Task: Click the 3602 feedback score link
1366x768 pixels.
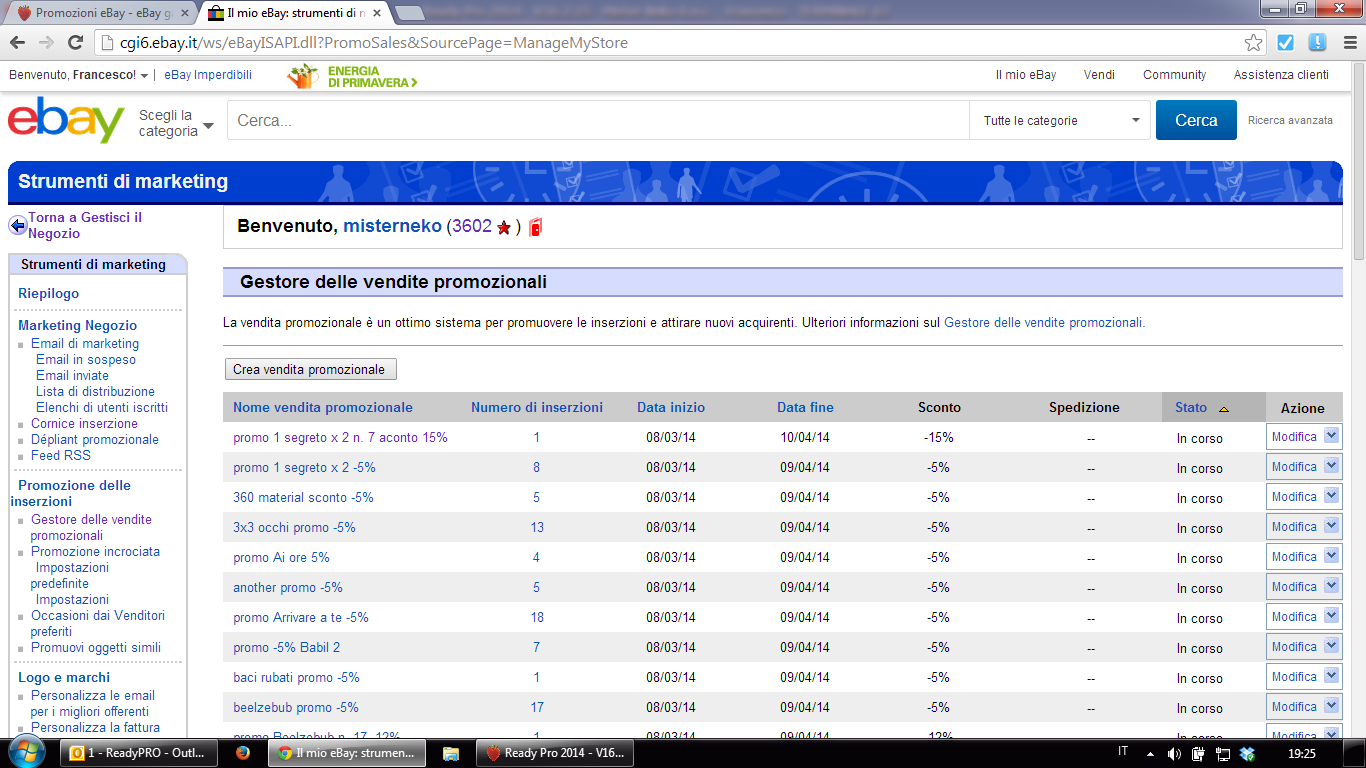Action: (472, 226)
